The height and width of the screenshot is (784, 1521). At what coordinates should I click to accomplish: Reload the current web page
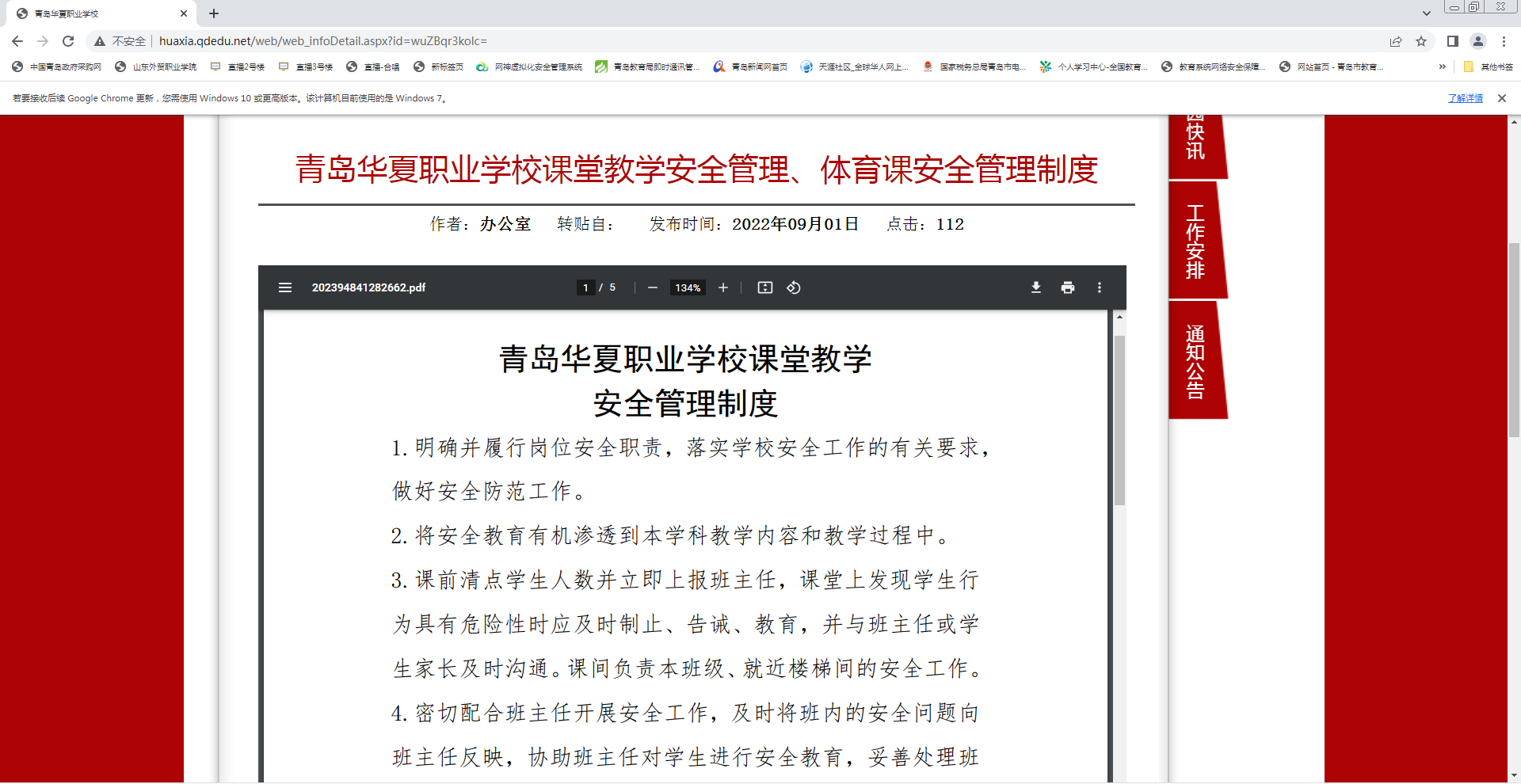pyautogui.click(x=68, y=41)
